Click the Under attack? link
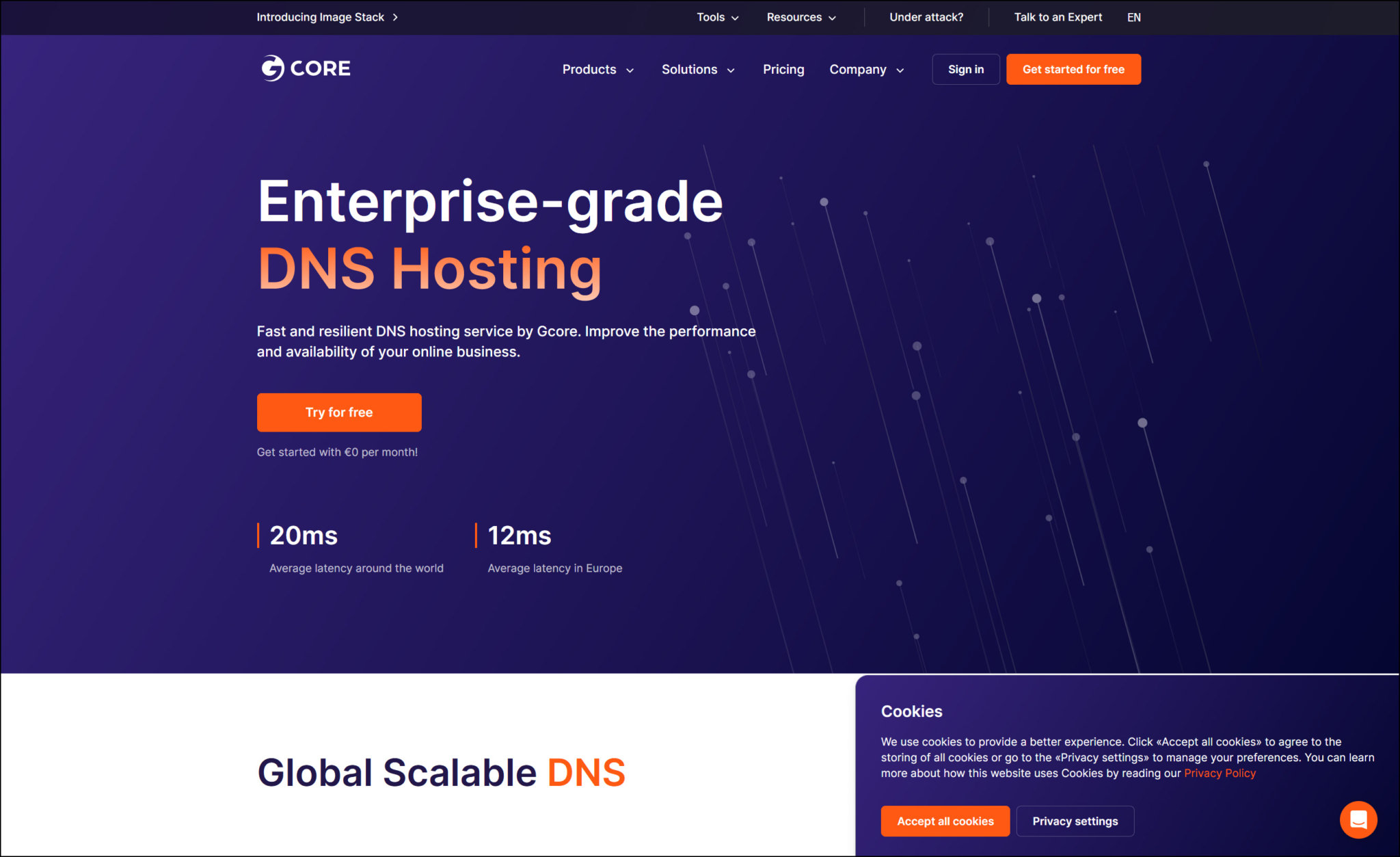The image size is (1400, 857). (x=926, y=17)
